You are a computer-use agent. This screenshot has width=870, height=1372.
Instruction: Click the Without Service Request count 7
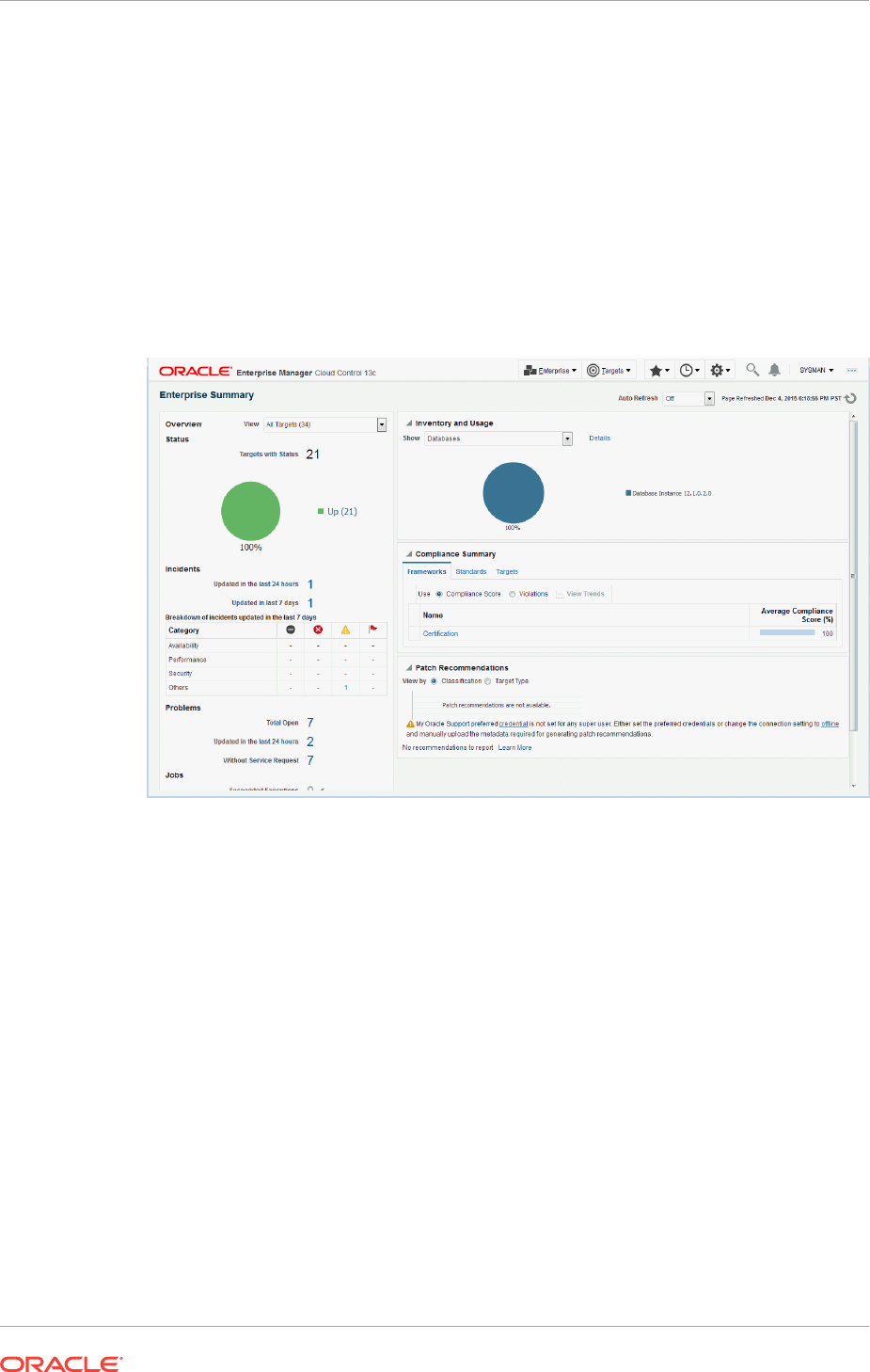pyautogui.click(x=310, y=760)
